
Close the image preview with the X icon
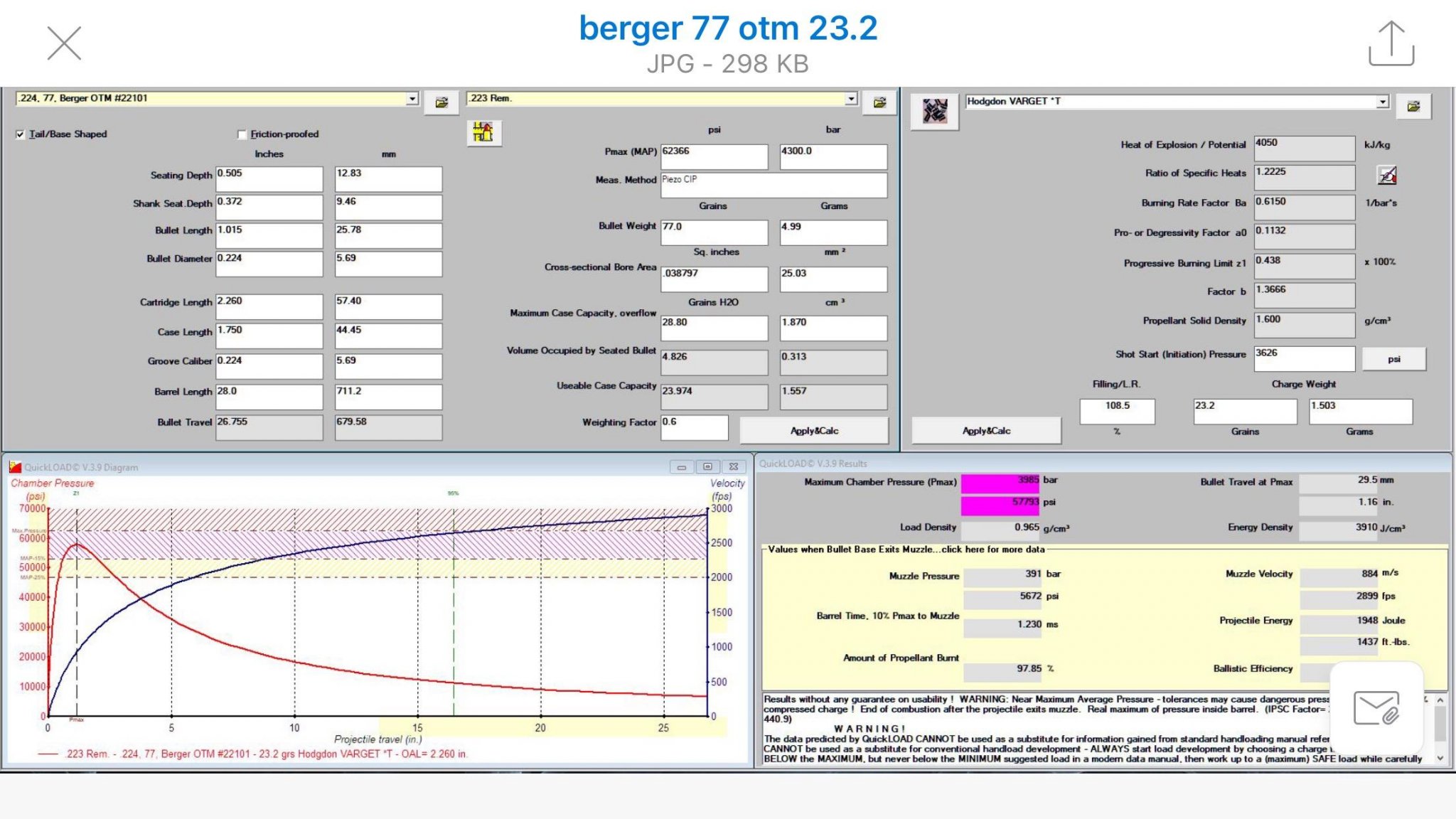(x=64, y=43)
